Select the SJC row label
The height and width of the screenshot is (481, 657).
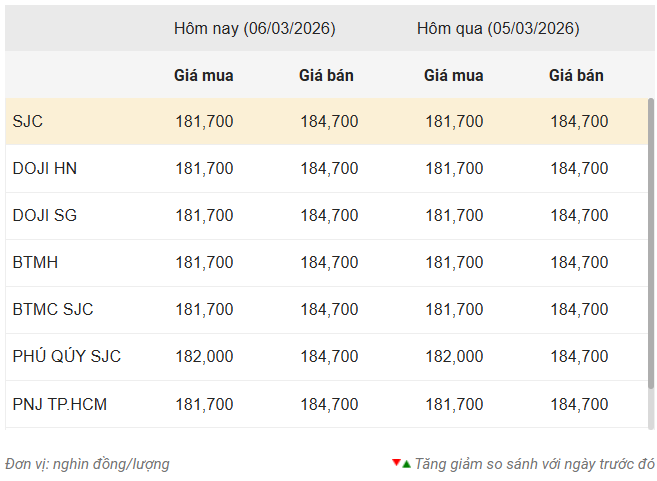click(x=28, y=122)
